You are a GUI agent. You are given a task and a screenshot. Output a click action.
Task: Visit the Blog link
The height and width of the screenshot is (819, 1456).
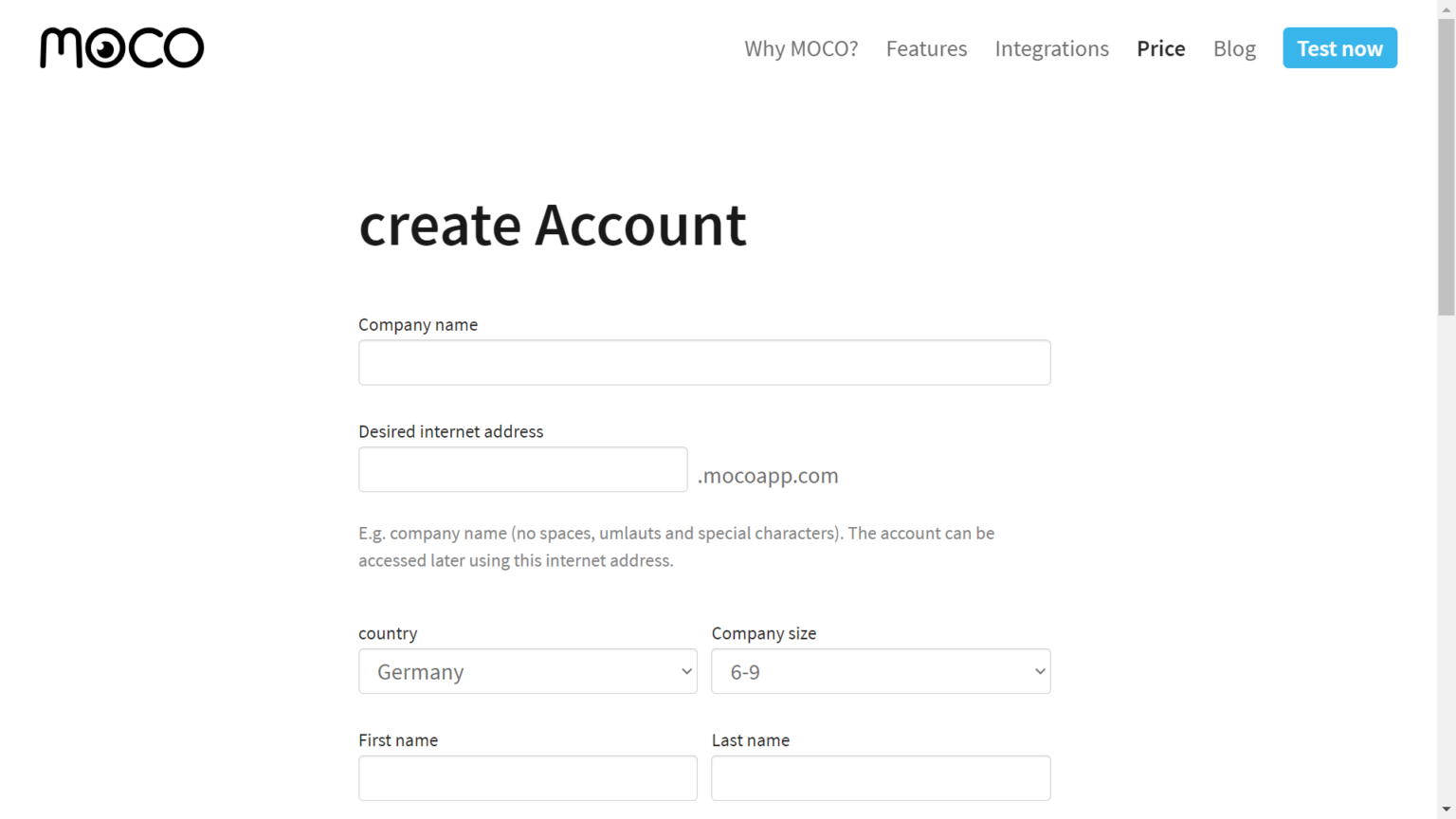(x=1234, y=48)
